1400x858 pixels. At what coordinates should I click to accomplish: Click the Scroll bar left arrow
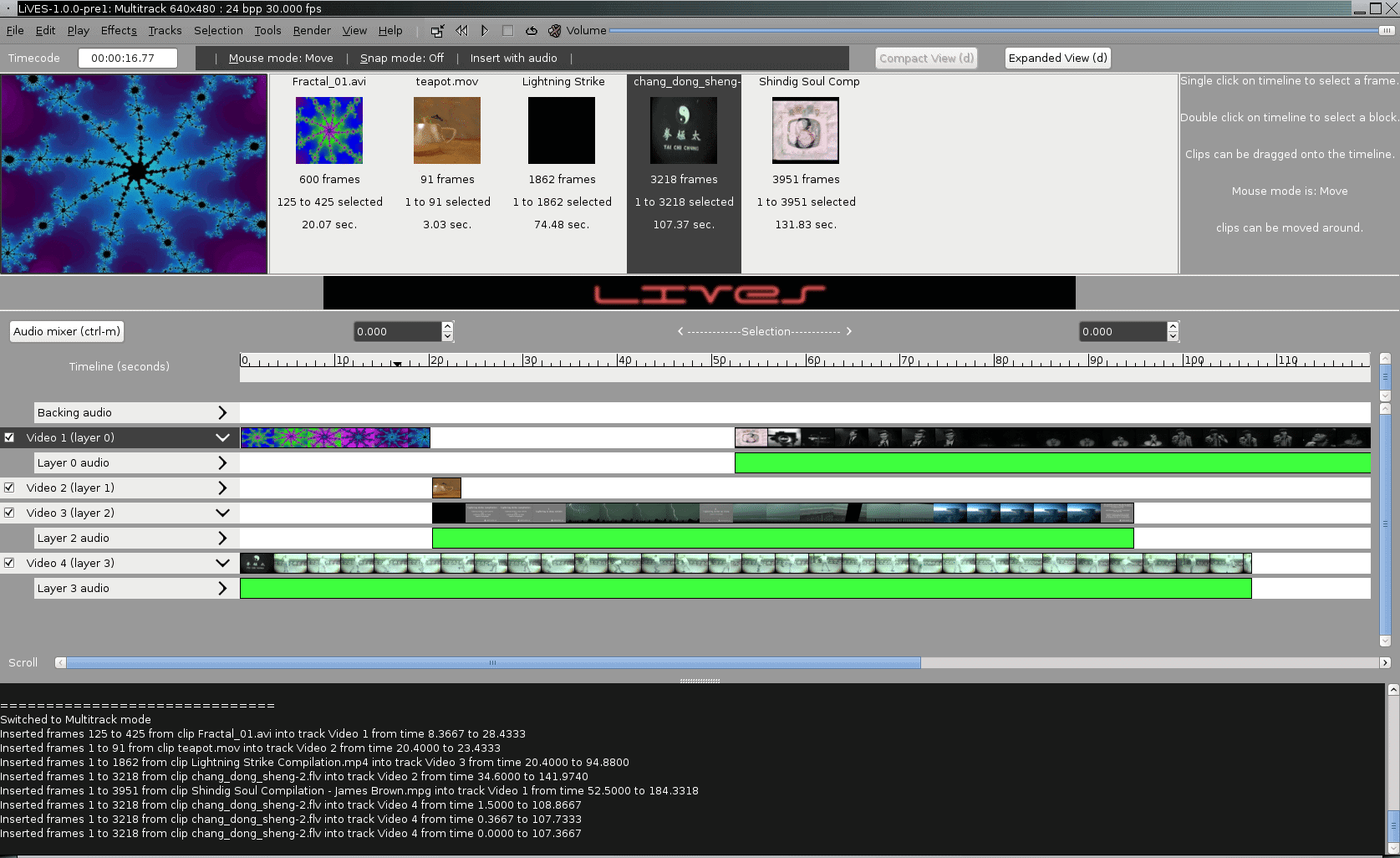tap(60, 662)
